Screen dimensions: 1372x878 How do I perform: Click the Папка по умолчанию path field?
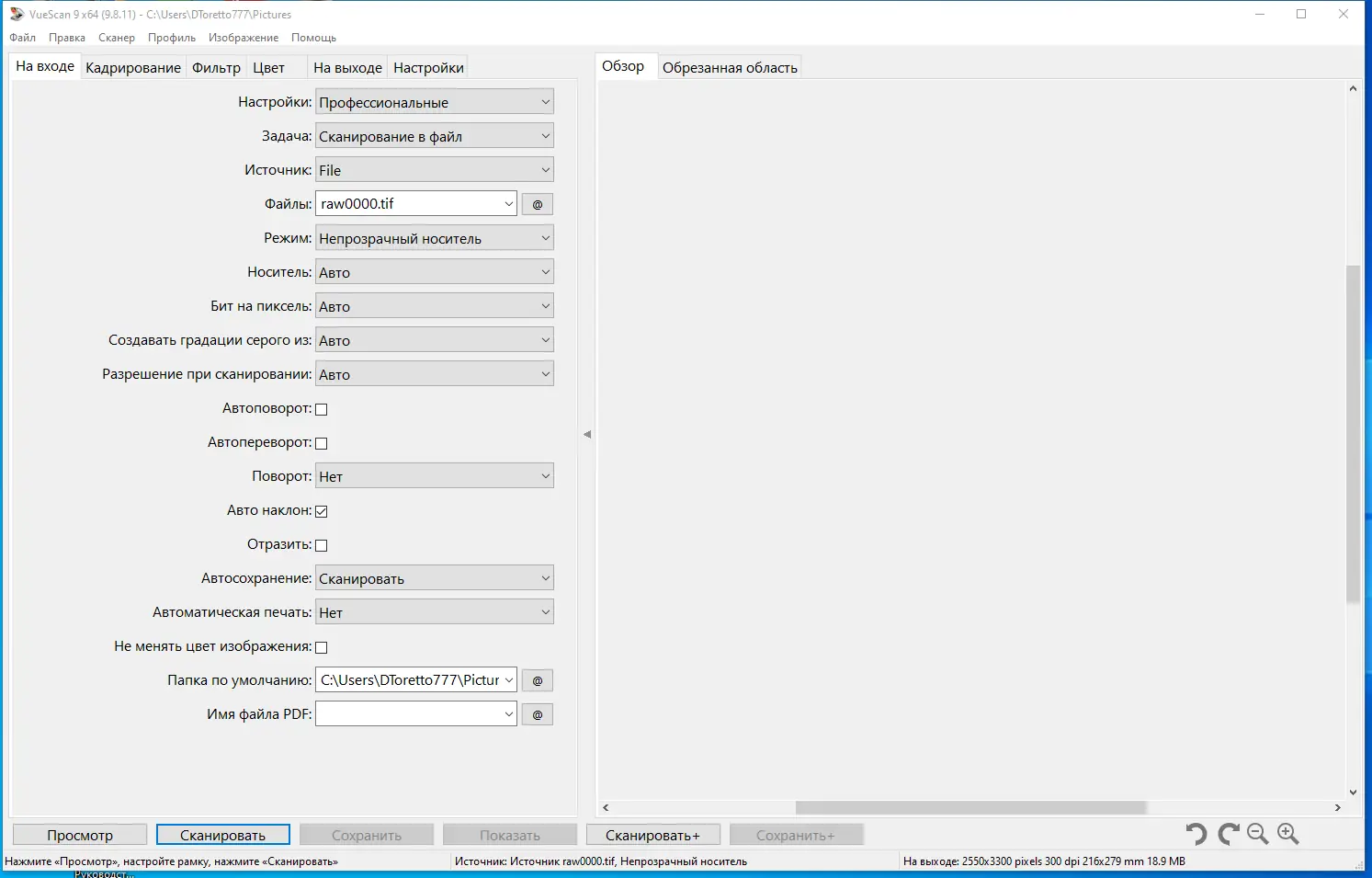coord(416,680)
